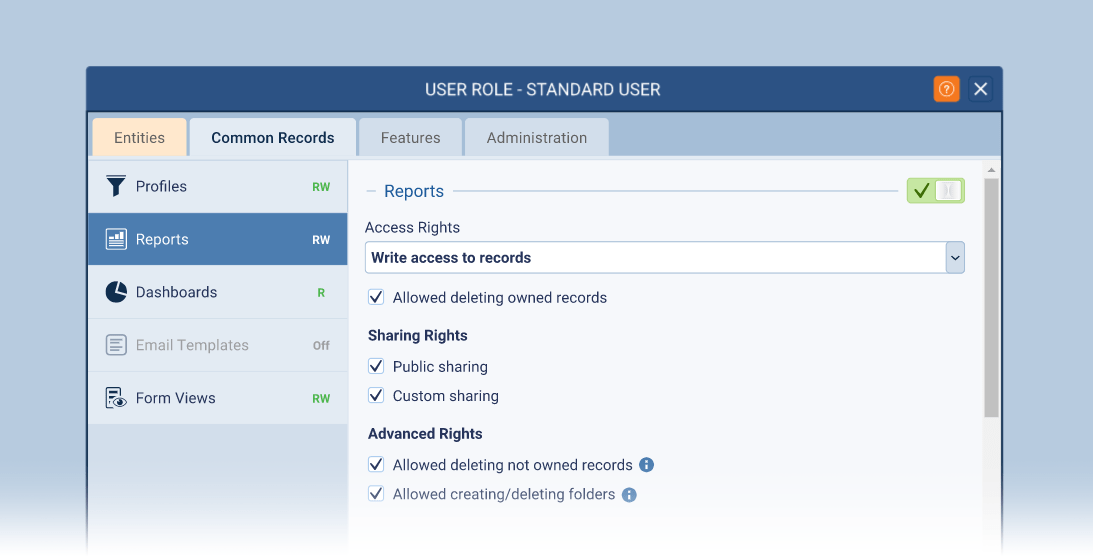Screen dimensions: 1093x556
Task: Click the Dashboards pie chart icon
Action: click(117, 292)
